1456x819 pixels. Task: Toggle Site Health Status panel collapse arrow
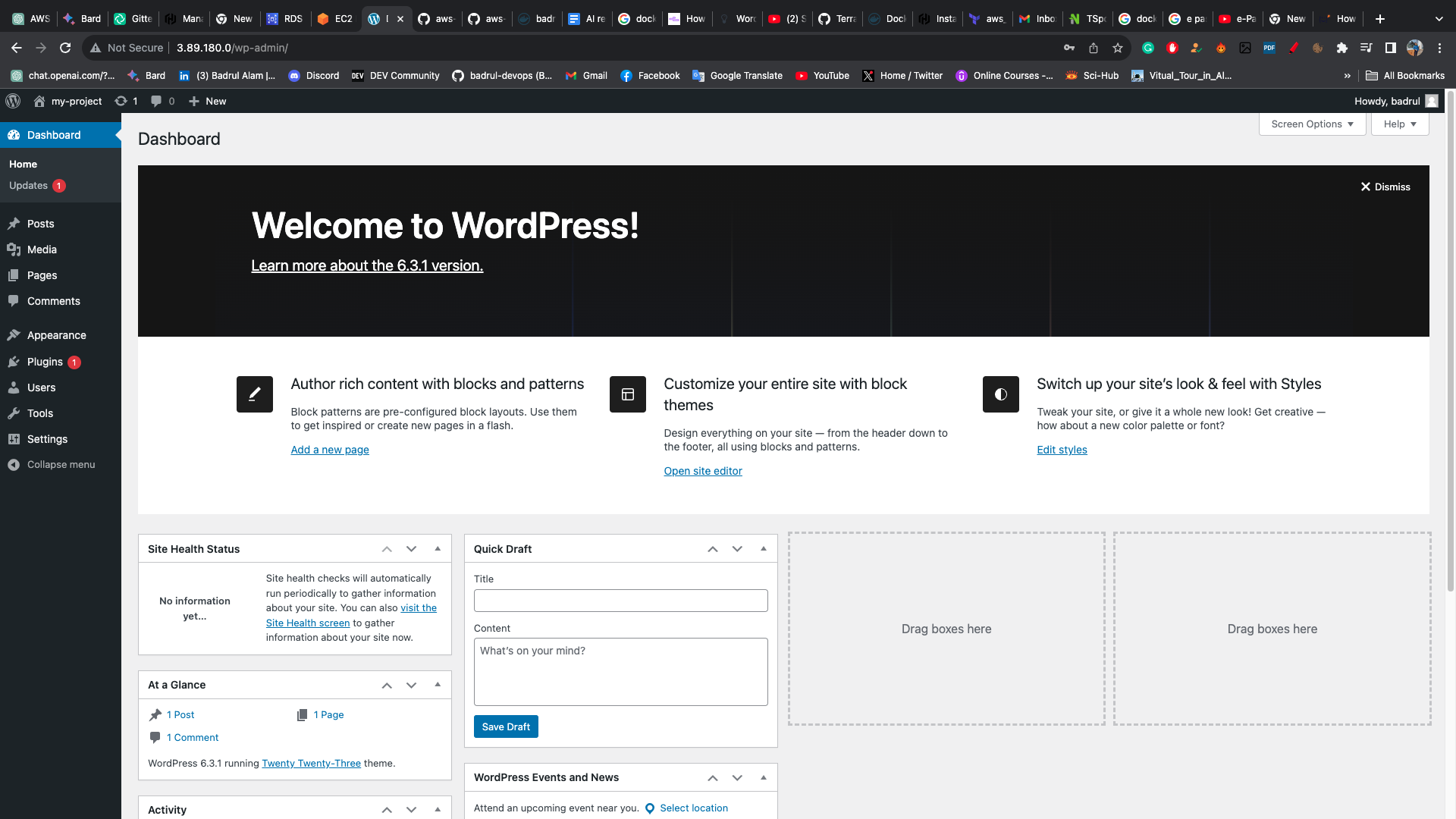[x=438, y=548]
